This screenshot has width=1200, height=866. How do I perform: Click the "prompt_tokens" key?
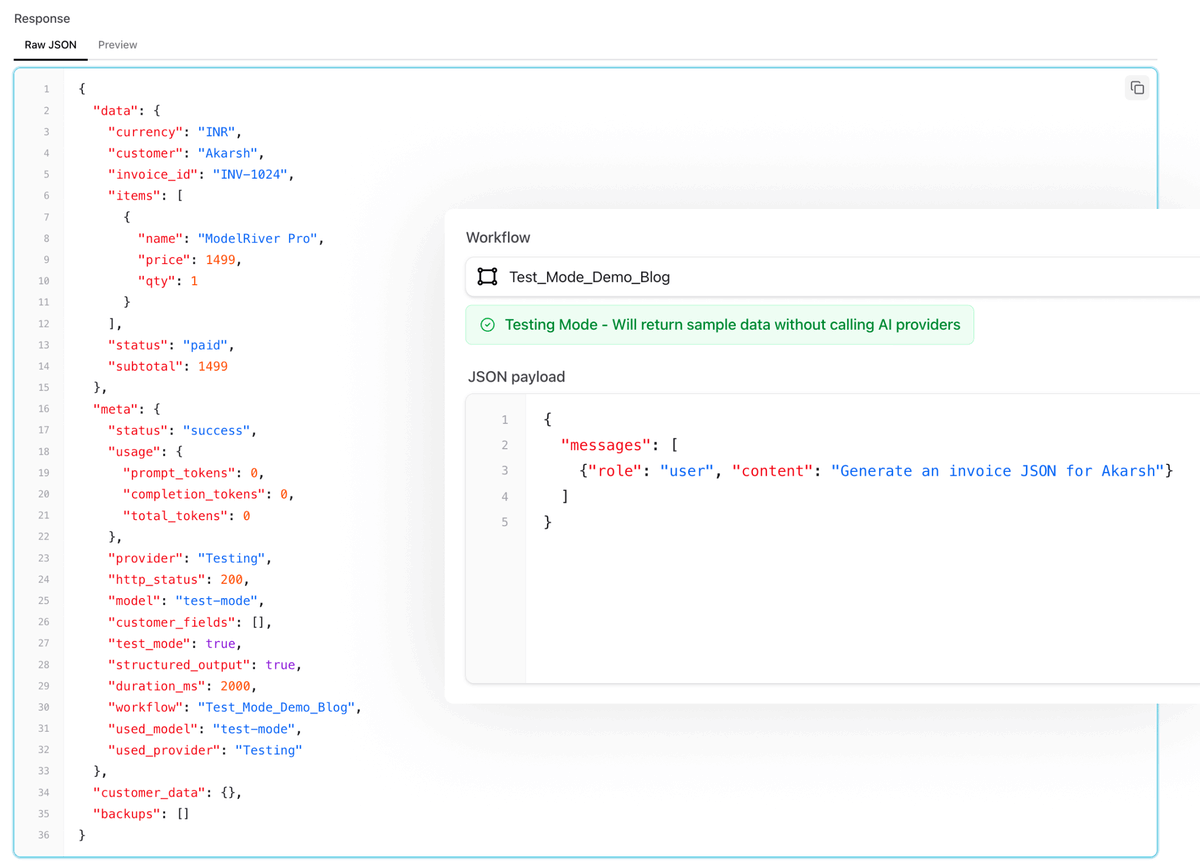179,472
